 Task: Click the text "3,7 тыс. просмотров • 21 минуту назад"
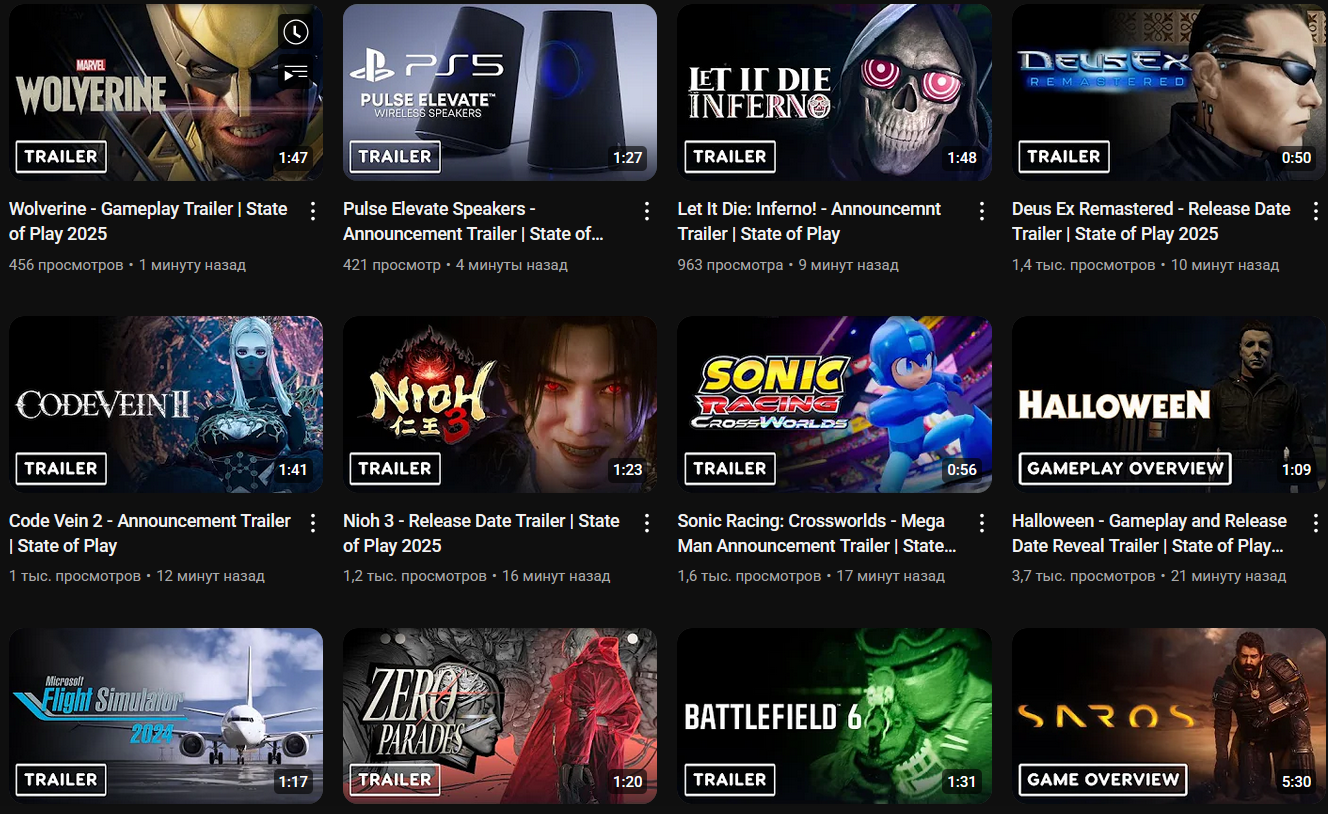pyautogui.click(x=1149, y=576)
